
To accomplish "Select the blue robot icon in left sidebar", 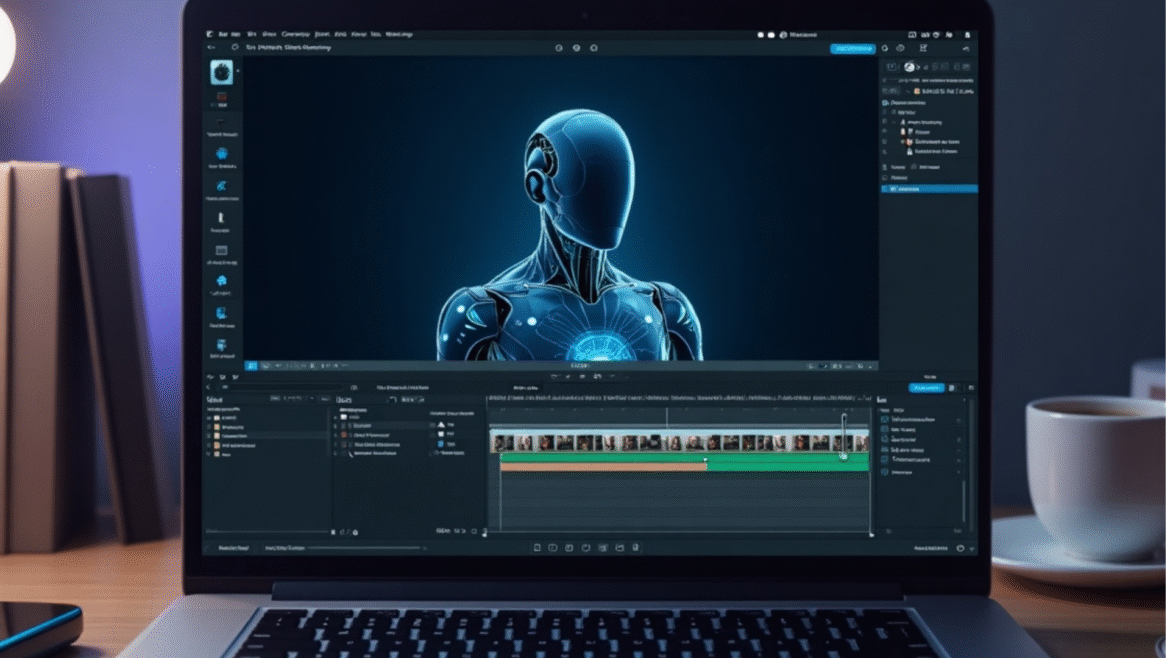I will pos(221,153).
